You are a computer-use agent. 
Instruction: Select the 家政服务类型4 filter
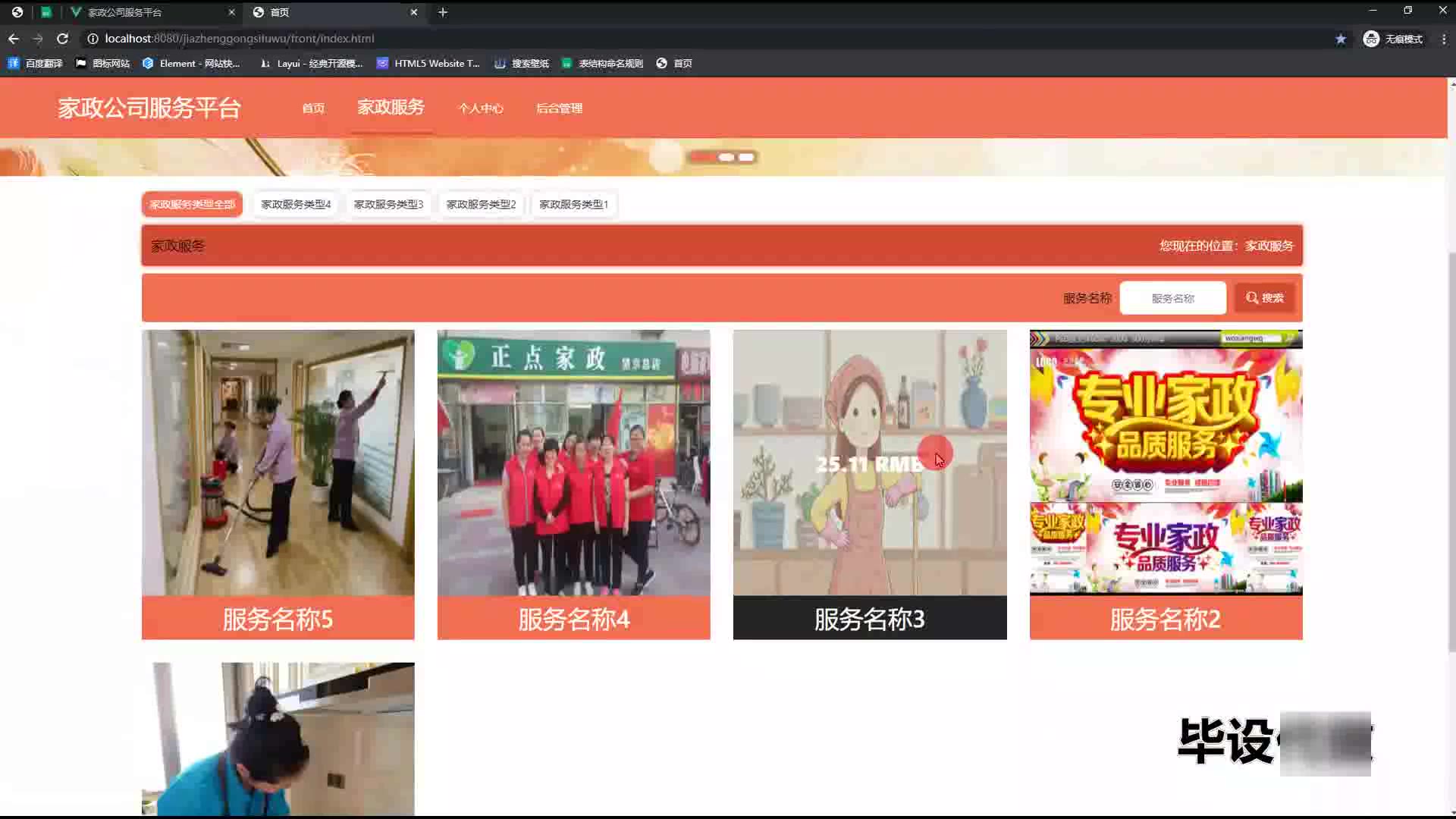coord(296,204)
